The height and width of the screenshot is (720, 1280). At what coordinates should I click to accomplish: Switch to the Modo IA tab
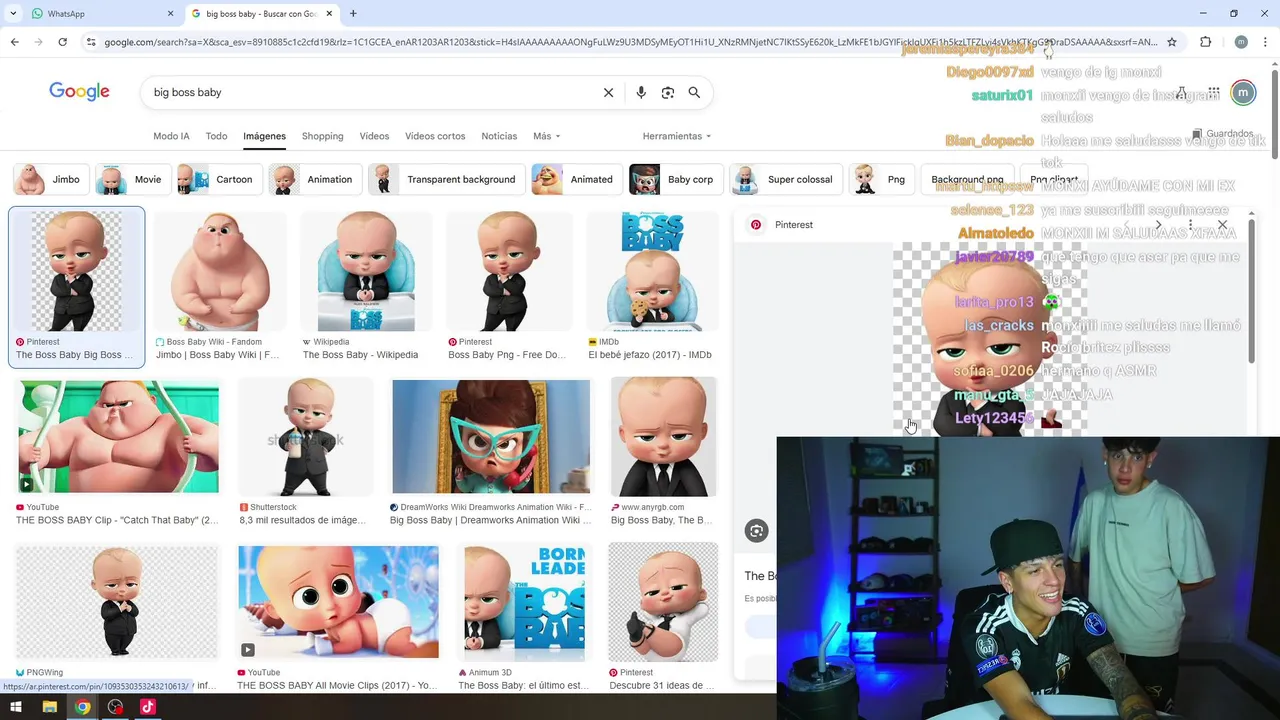point(171,136)
